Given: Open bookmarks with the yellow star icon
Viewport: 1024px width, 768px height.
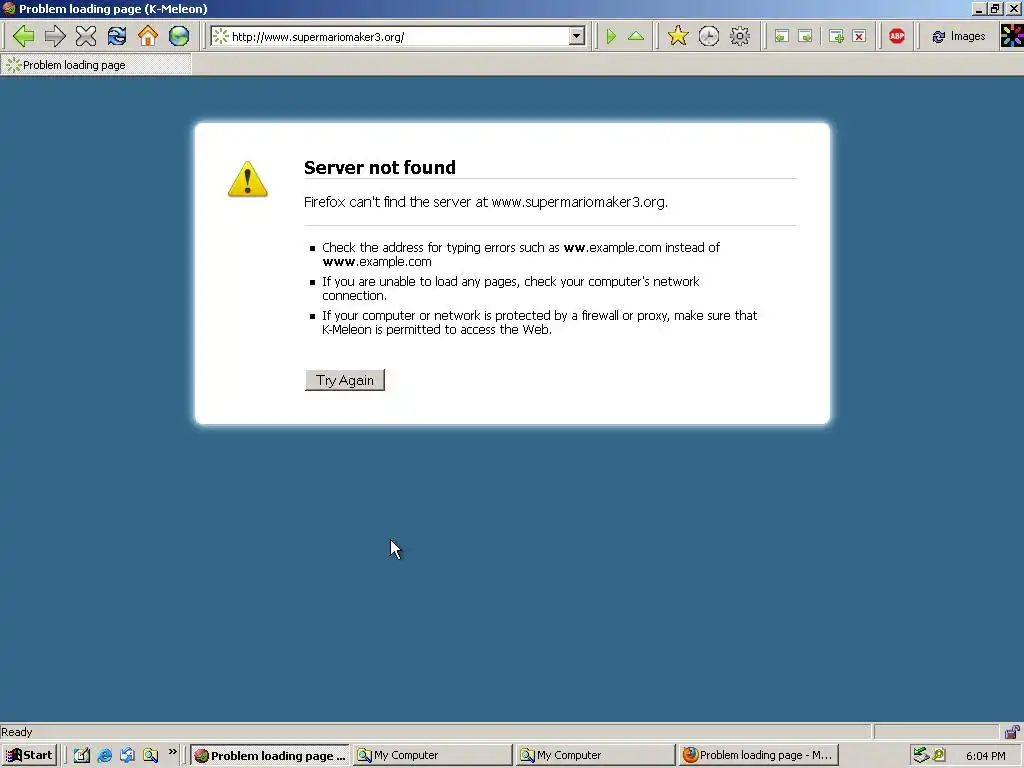Looking at the screenshot, I should pos(678,36).
